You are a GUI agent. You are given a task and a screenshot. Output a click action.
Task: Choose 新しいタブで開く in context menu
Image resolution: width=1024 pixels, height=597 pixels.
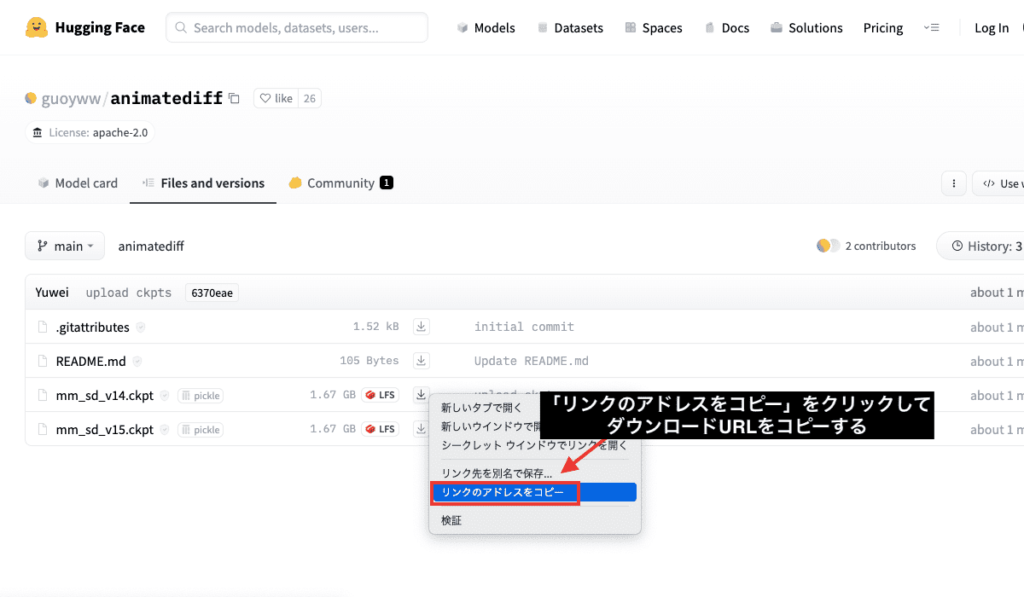tap(481, 408)
